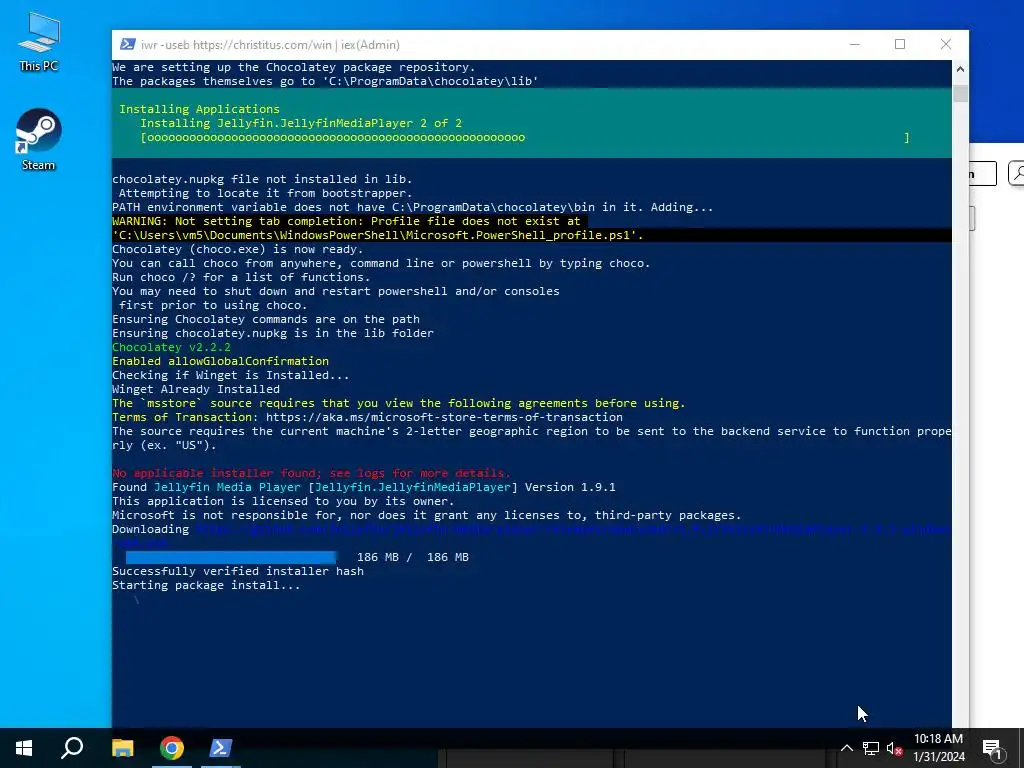Click the yellow WARNING tab completion line
The height and width of the screenshot is (768, 1024).
pos(346,221)
